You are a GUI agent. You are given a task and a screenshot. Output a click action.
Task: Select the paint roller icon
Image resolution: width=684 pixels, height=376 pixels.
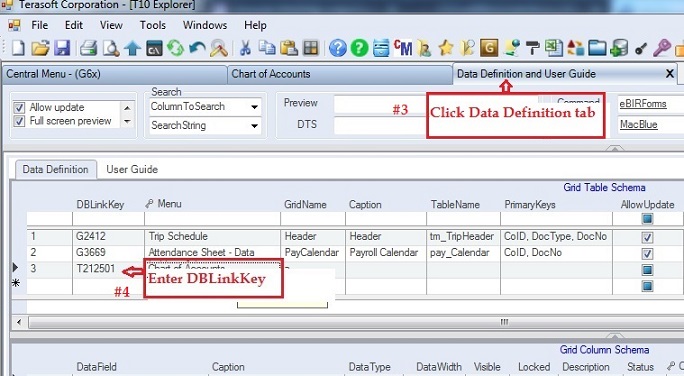pyautogui.click(x=532, y=48)
